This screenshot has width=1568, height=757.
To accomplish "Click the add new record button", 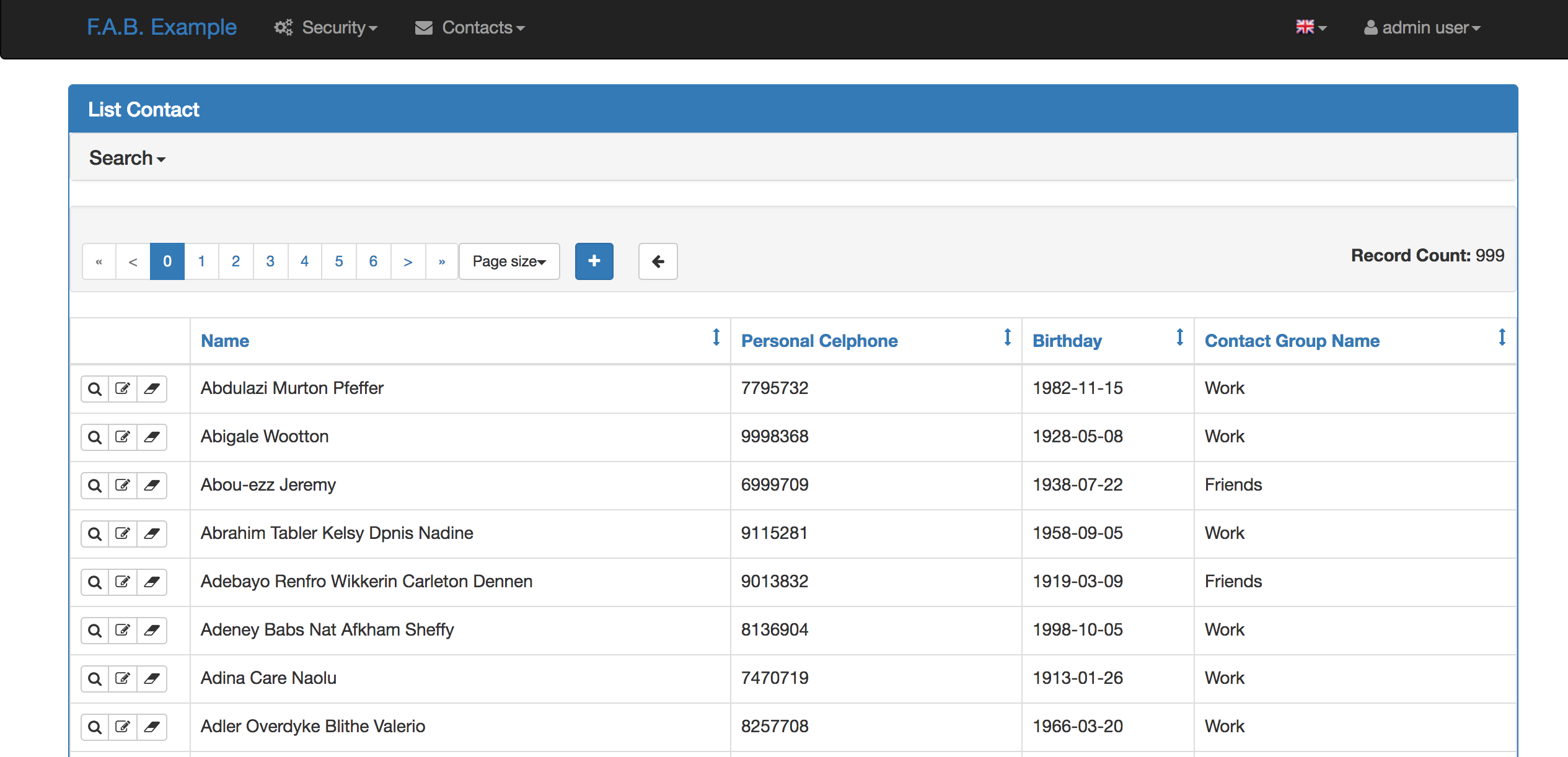I will click(x=595, y=261).
